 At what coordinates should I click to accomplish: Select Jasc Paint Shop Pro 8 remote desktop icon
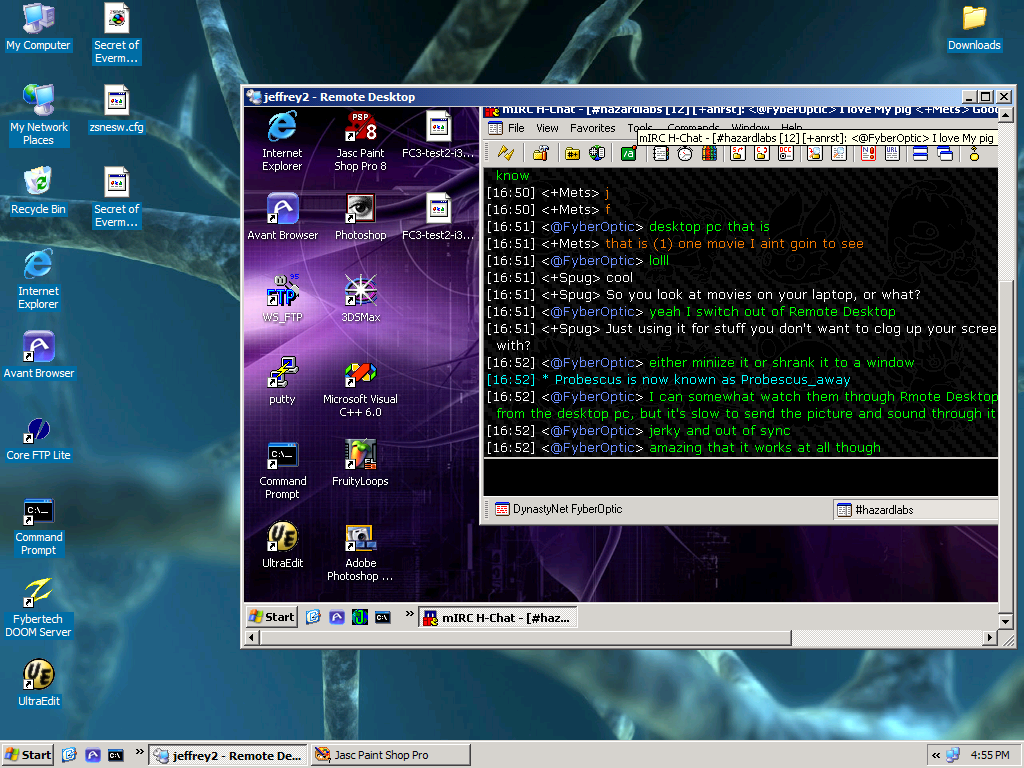(x=360, y=142)
